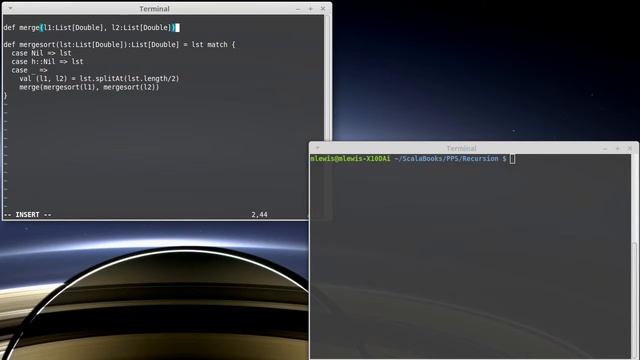
Task: Close the editor Terminal window
Action: point(323,9)
